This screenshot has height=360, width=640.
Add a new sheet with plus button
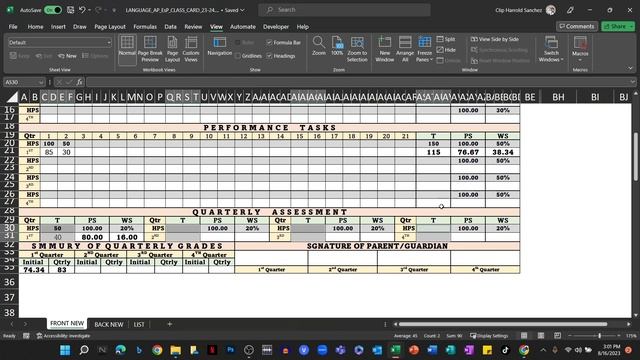169,324
